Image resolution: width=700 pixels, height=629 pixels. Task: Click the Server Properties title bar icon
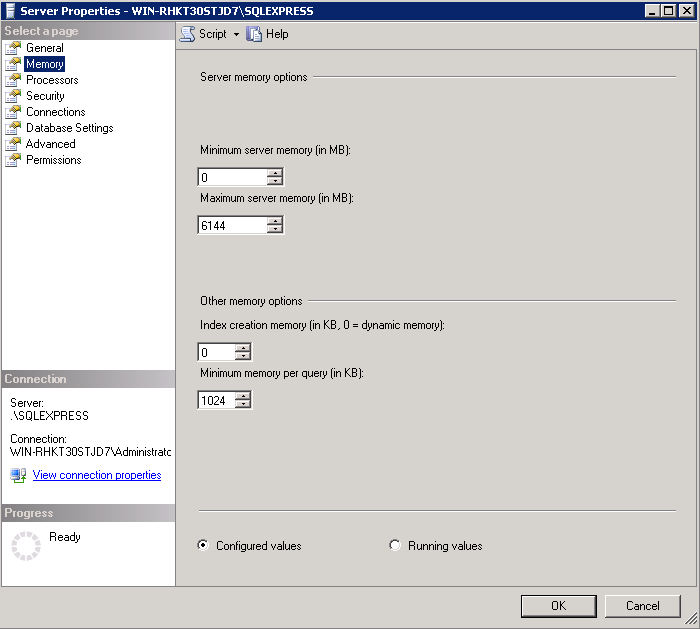10,11
